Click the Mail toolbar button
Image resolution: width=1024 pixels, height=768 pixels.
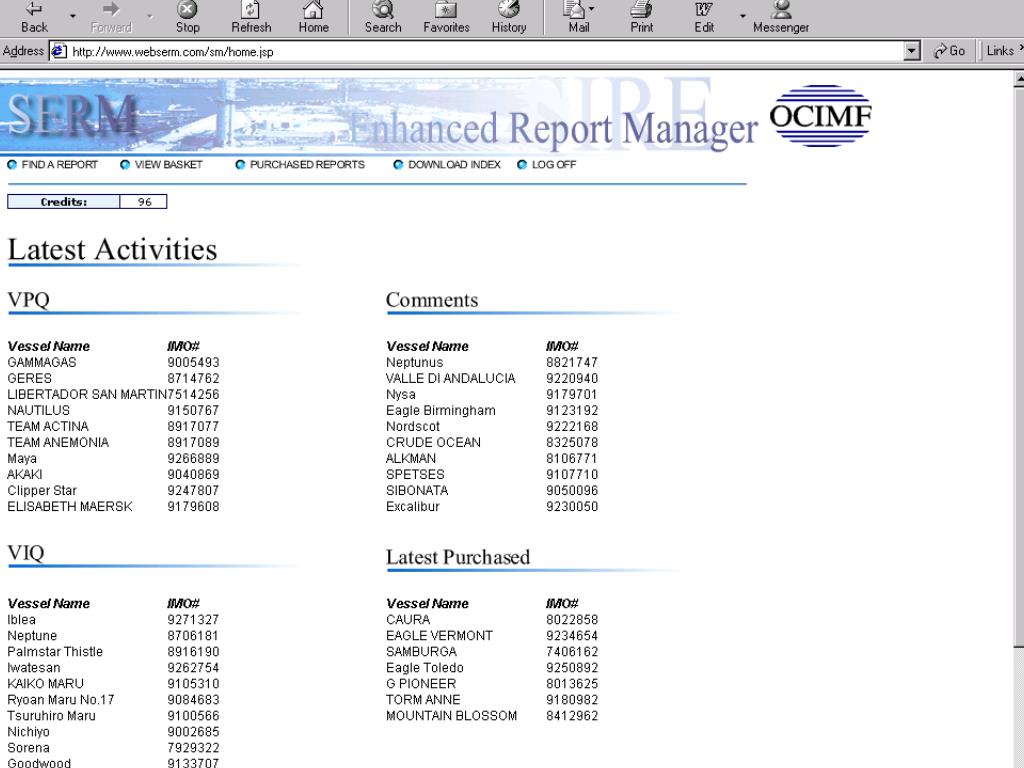coord(579,18)
